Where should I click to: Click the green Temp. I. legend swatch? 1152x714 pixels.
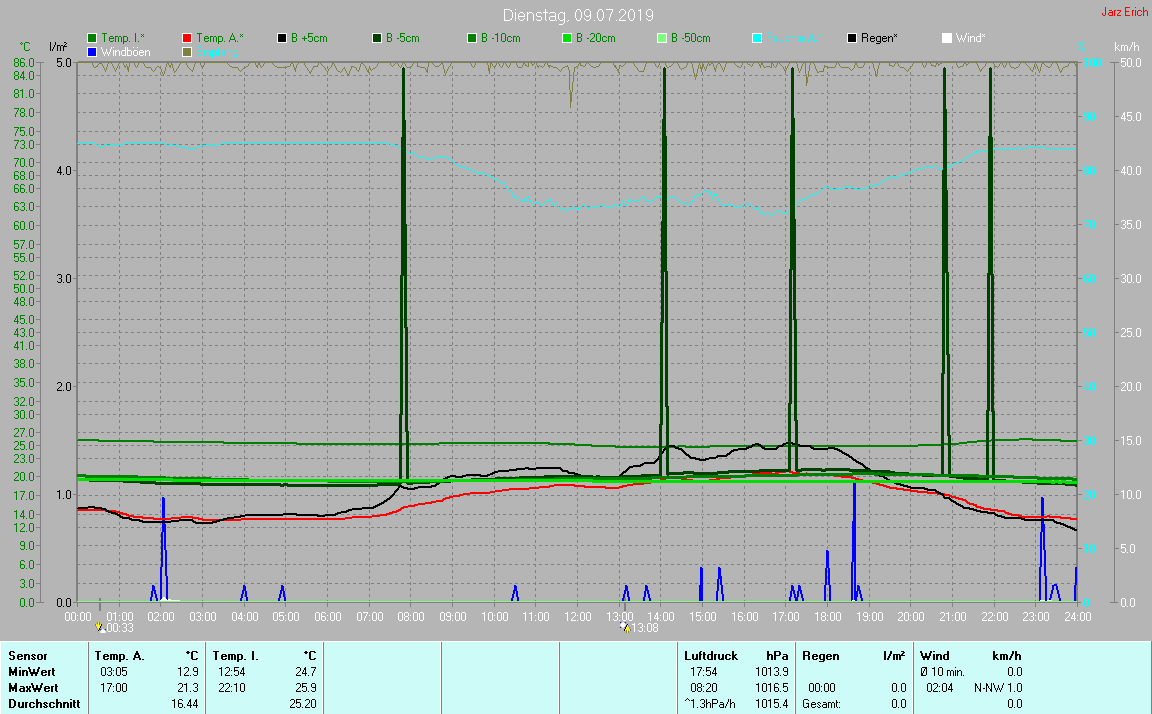pos(93,38)
